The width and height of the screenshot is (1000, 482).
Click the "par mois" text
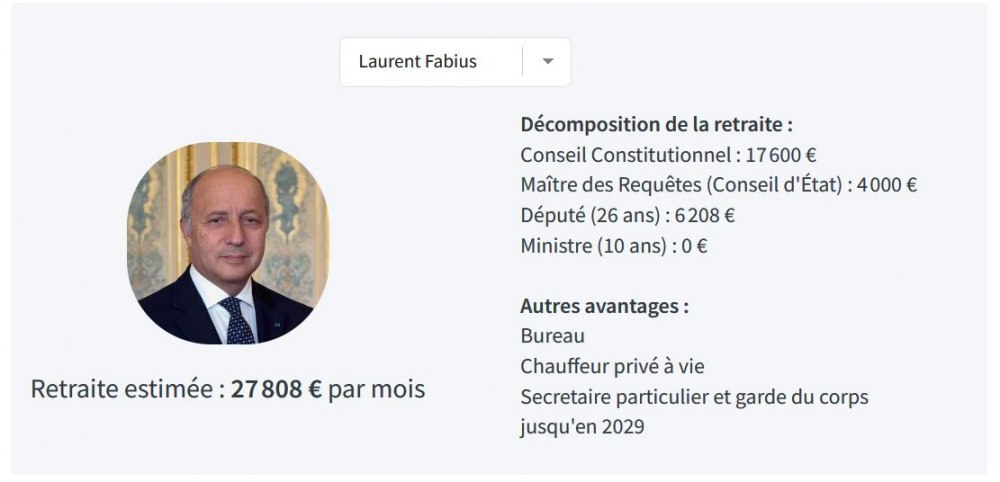[x=377, y=389]
